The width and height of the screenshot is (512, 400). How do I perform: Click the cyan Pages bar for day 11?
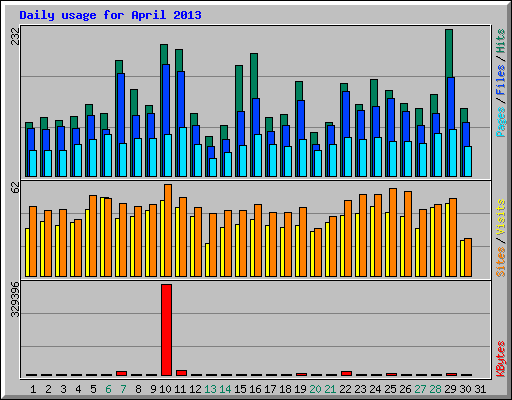point(183,152)
